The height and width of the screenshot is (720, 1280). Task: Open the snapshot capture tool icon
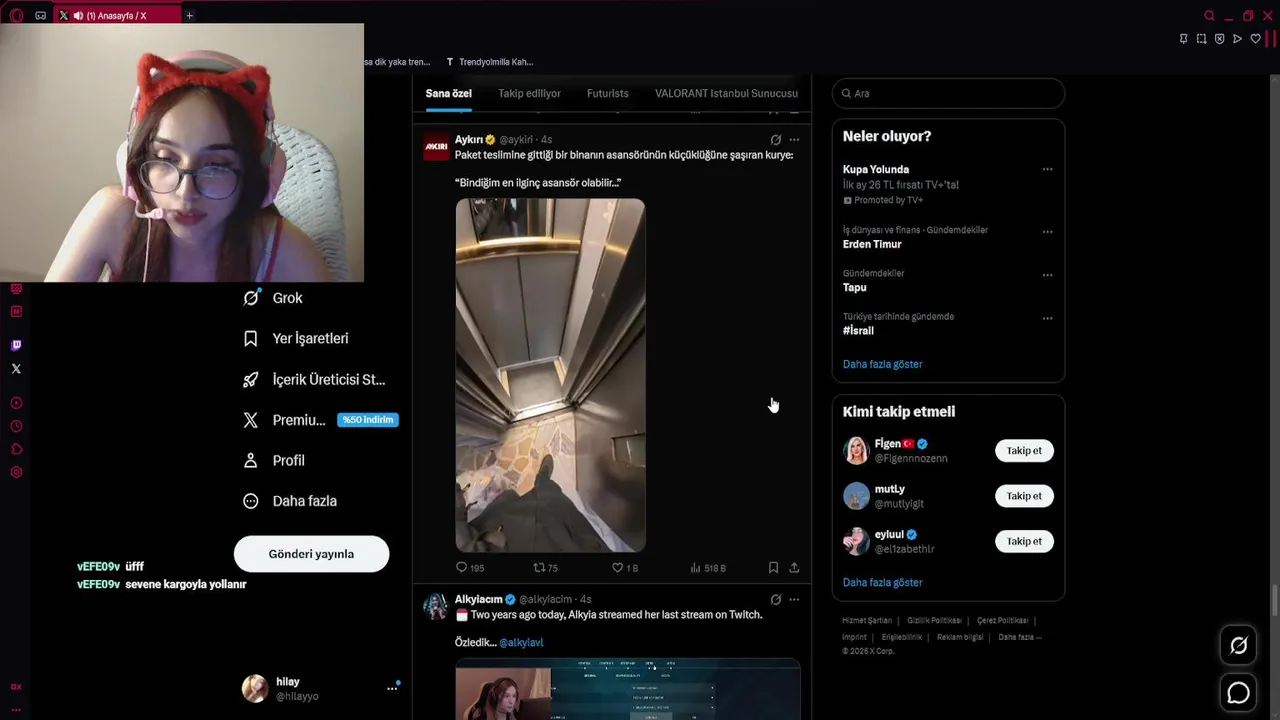(x=1201, y=39)
